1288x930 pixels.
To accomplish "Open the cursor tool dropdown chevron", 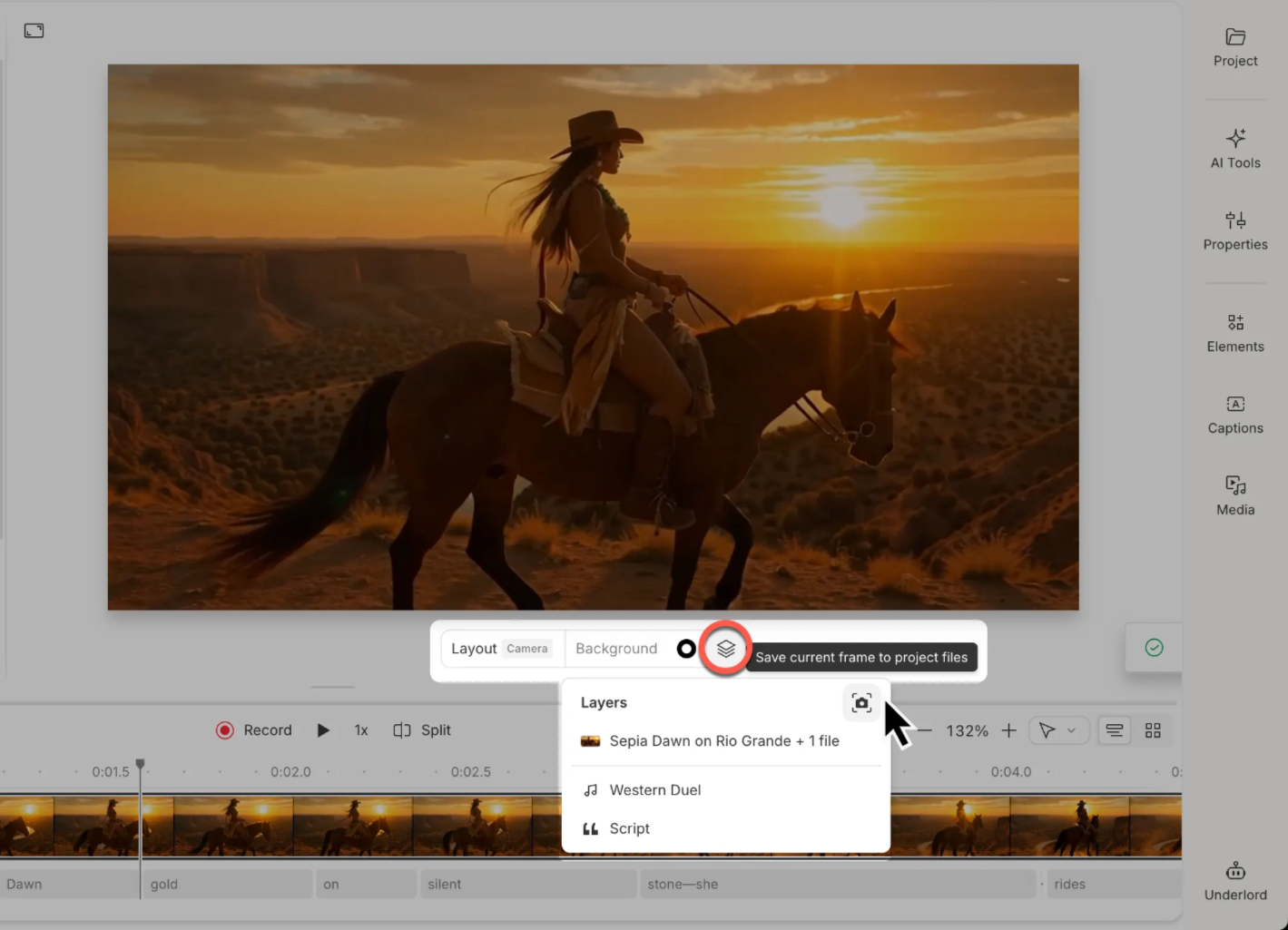I will (1071, 729).
